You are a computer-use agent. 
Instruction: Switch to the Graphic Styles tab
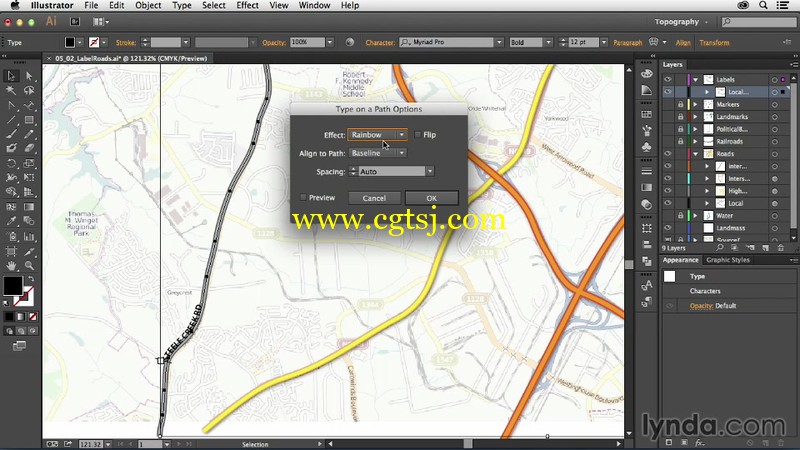pos(728,260)
